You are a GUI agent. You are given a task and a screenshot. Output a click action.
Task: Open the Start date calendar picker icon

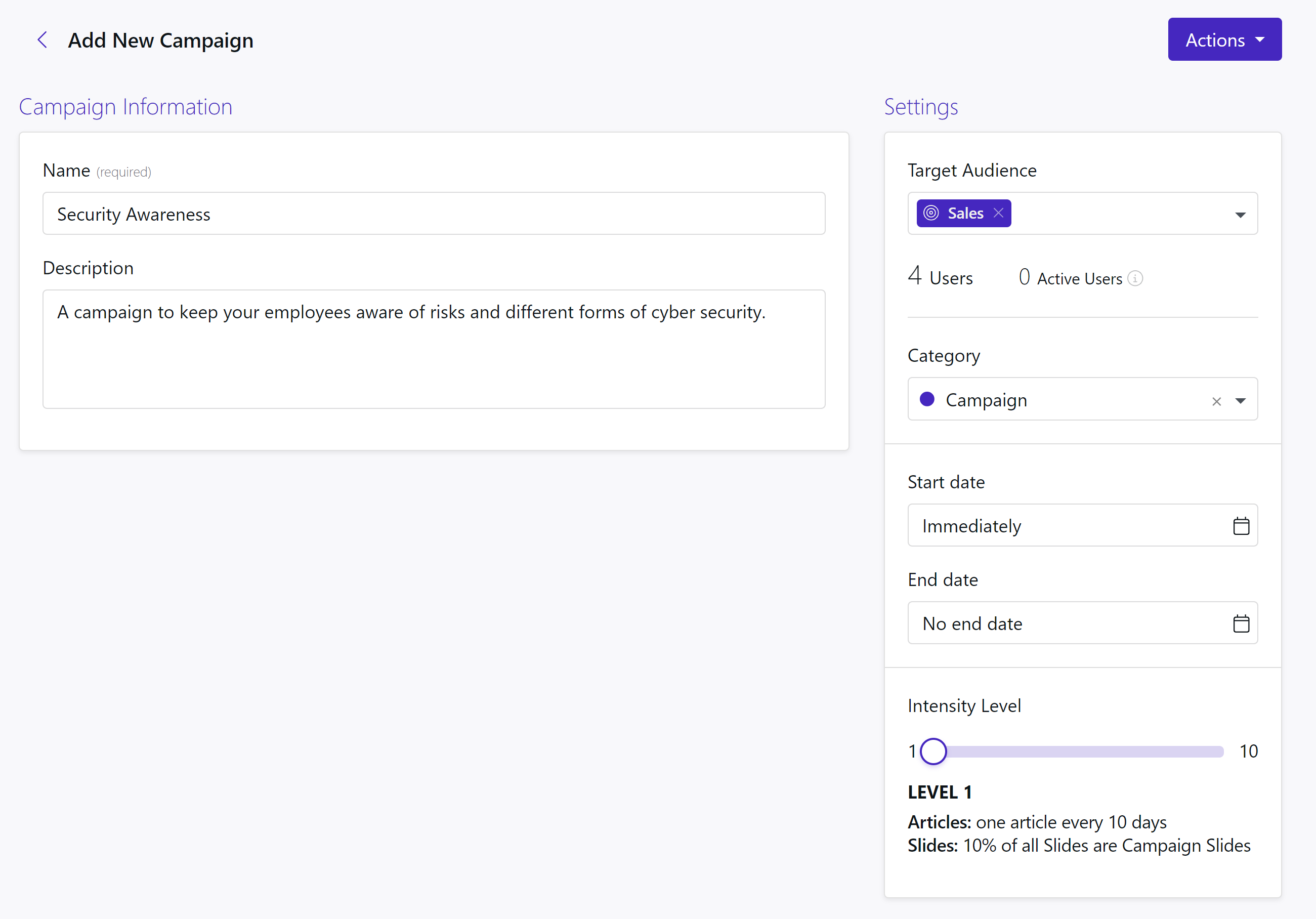(1241, 526)
